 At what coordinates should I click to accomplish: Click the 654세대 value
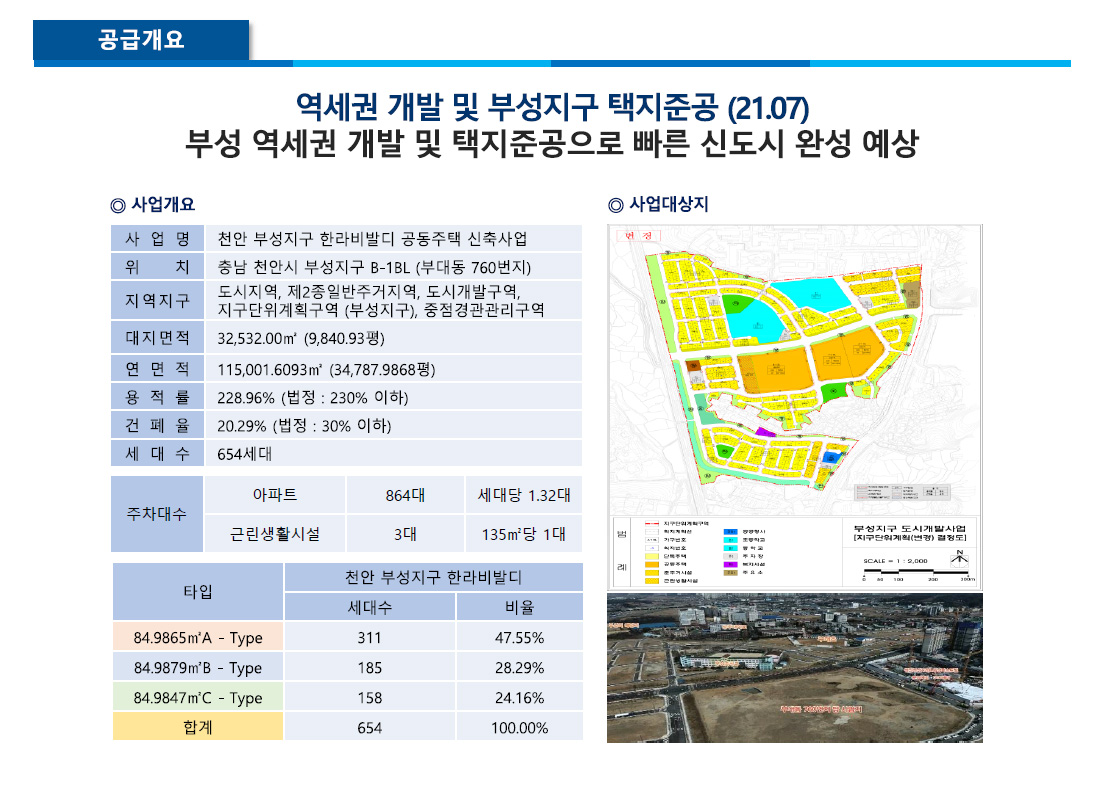tap(244, 454)
